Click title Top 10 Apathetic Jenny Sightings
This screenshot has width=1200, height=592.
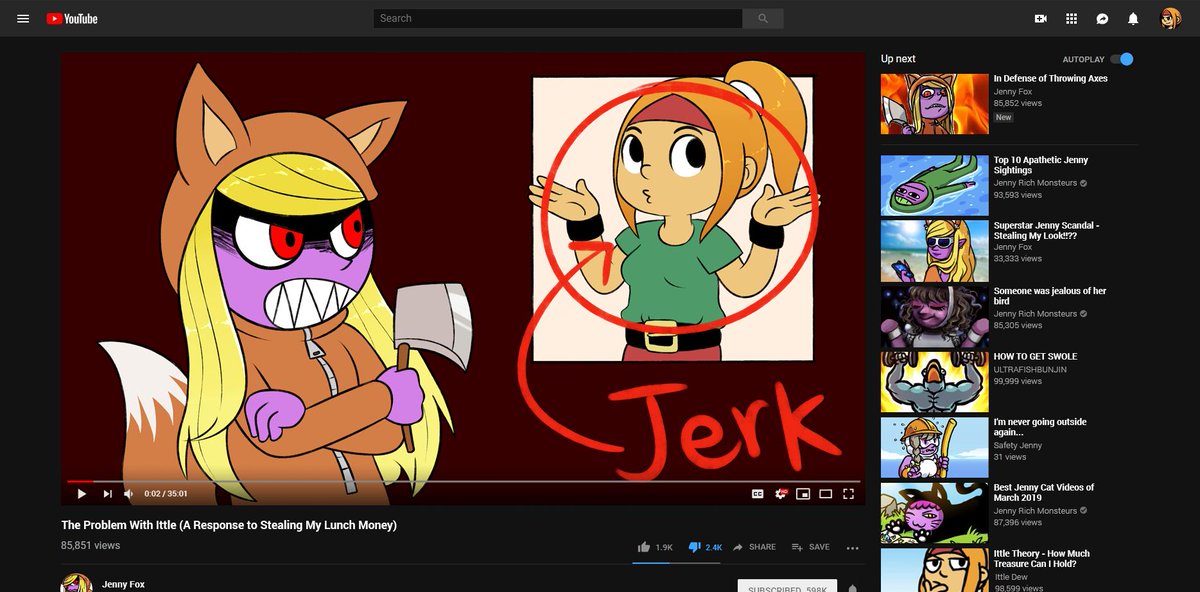1041,165
